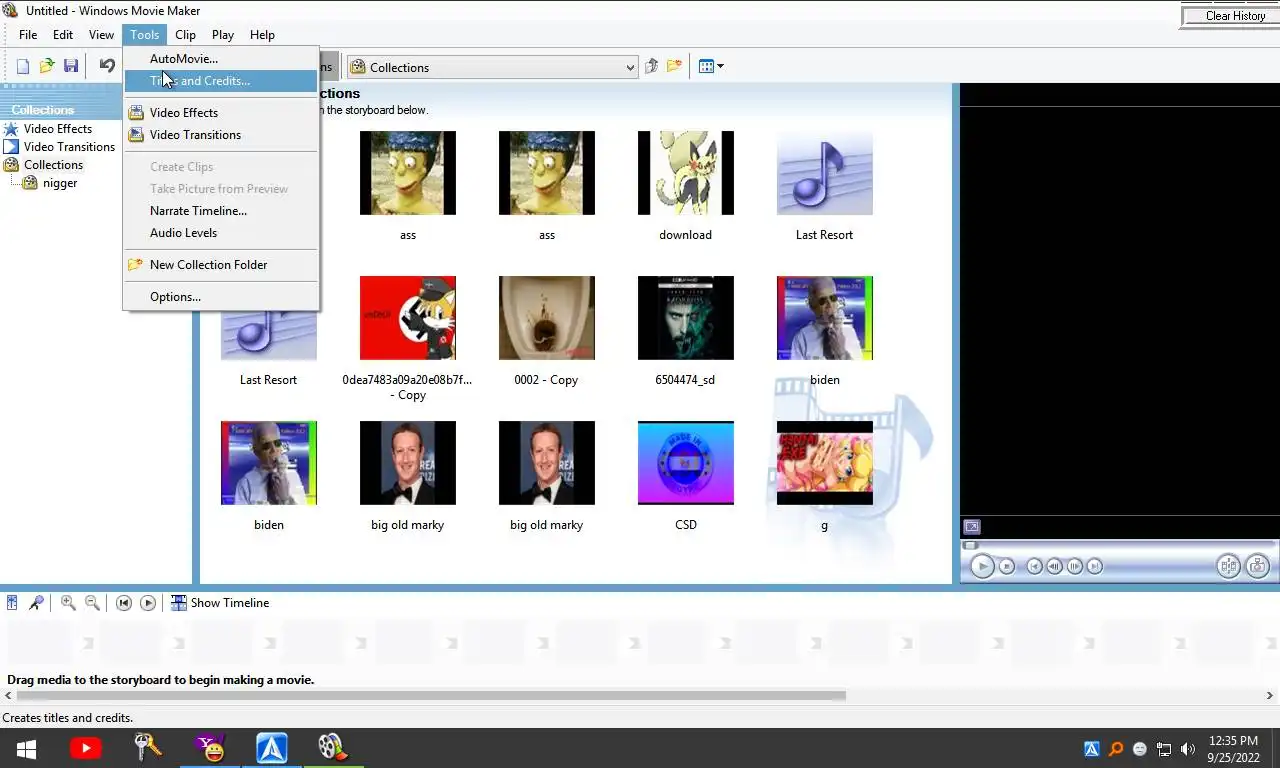Open YouTube from the taskbar

[86, 748]
